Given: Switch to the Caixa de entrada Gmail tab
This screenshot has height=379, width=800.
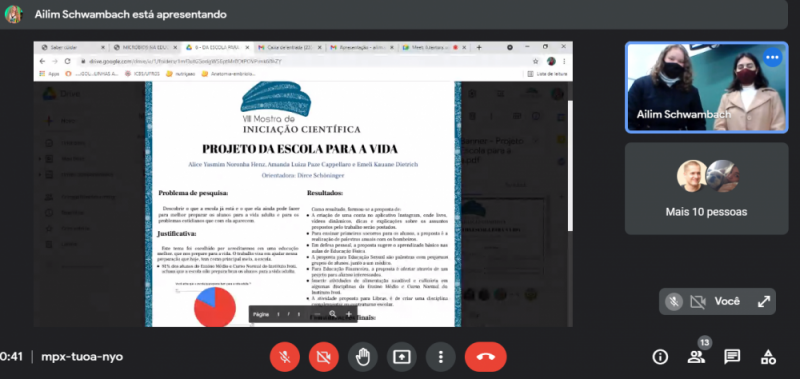Looking at the screenshot, I should click(289, 47).
